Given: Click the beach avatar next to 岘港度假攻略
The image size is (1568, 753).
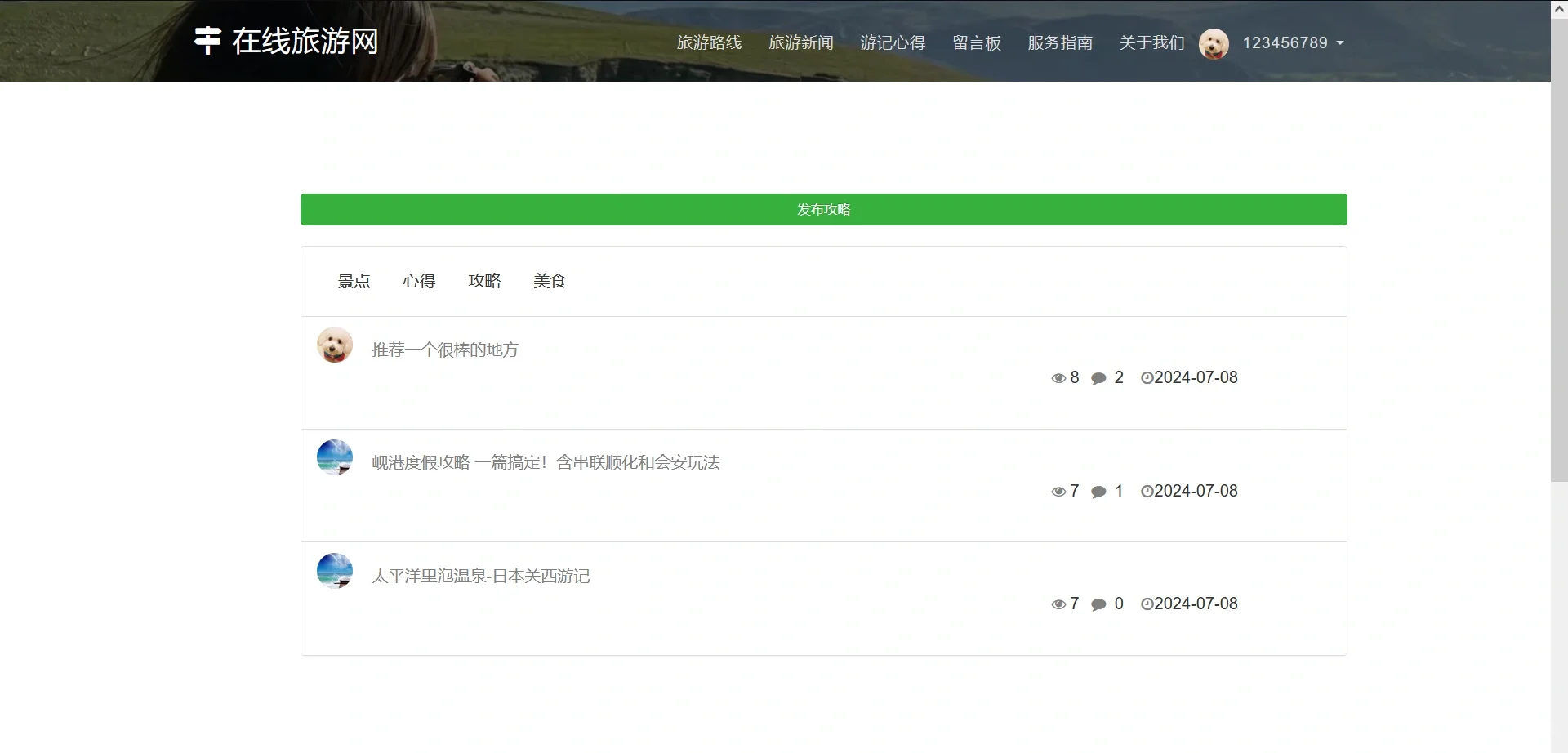Looking at the screenshot, I should 335,457.
